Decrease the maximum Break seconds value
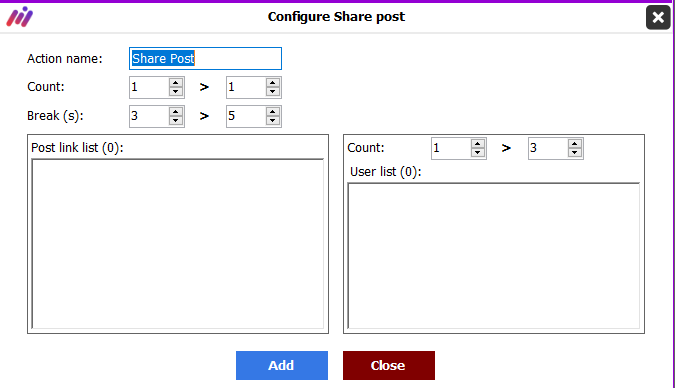The width and height of the screenshot is (675, 388). pos(272,120)
